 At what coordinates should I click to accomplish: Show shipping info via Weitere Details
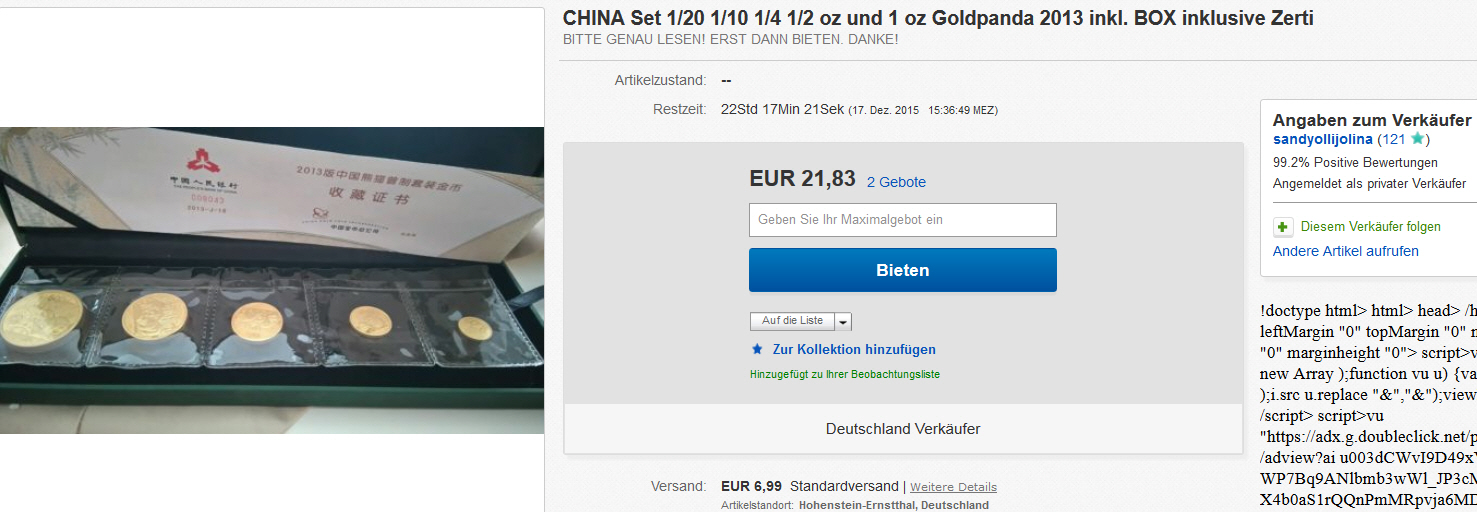pyautogui.click(x=953, y=487)
